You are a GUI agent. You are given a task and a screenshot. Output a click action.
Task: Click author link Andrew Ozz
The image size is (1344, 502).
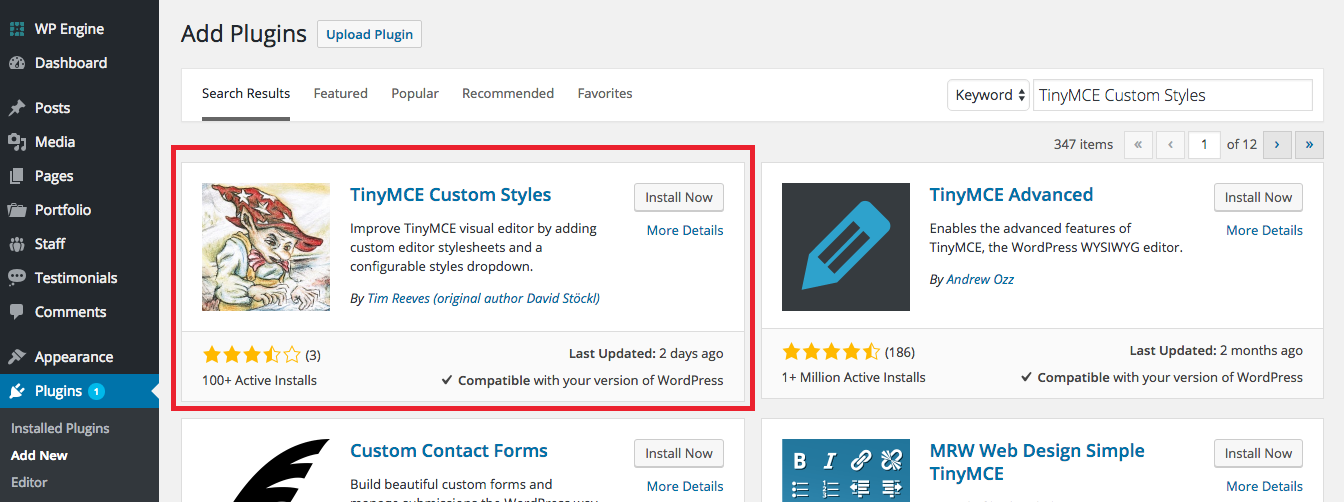point(981,279)
